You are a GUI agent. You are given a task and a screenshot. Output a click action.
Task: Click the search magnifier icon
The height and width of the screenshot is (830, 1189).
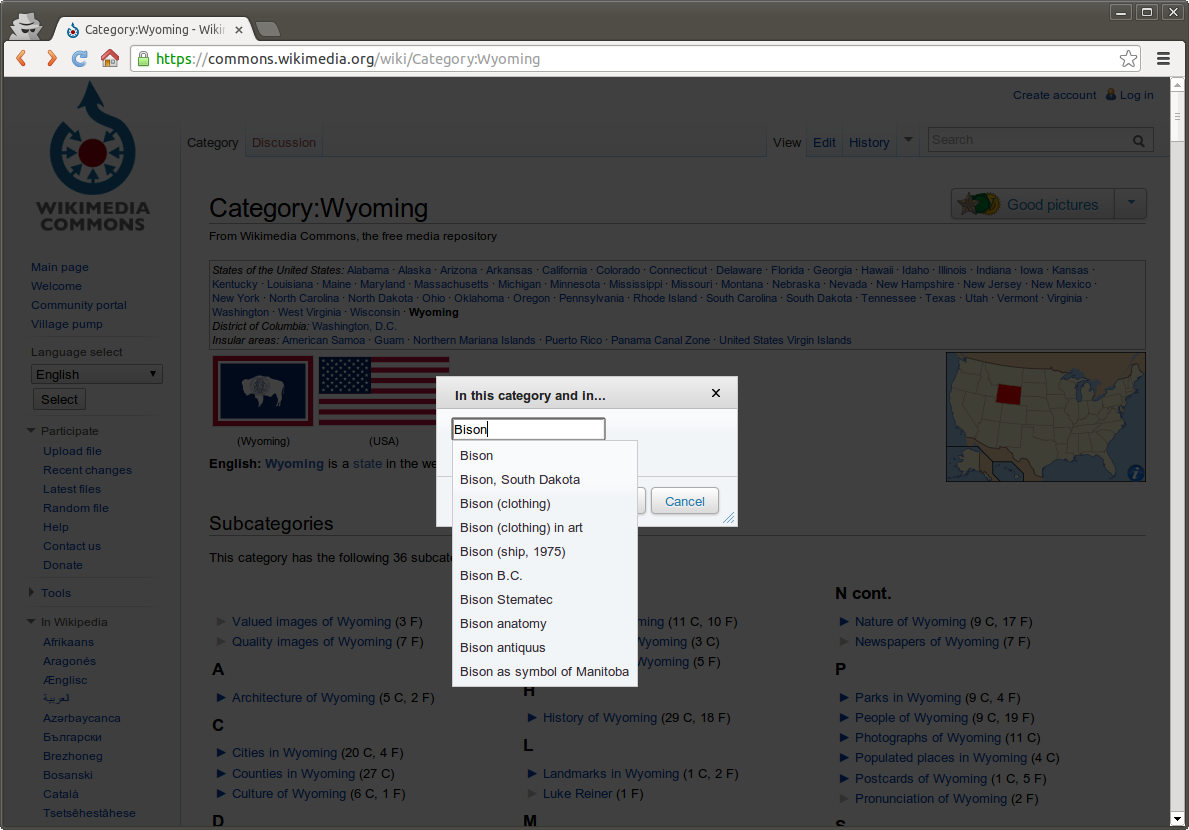tap(1138, 140)
